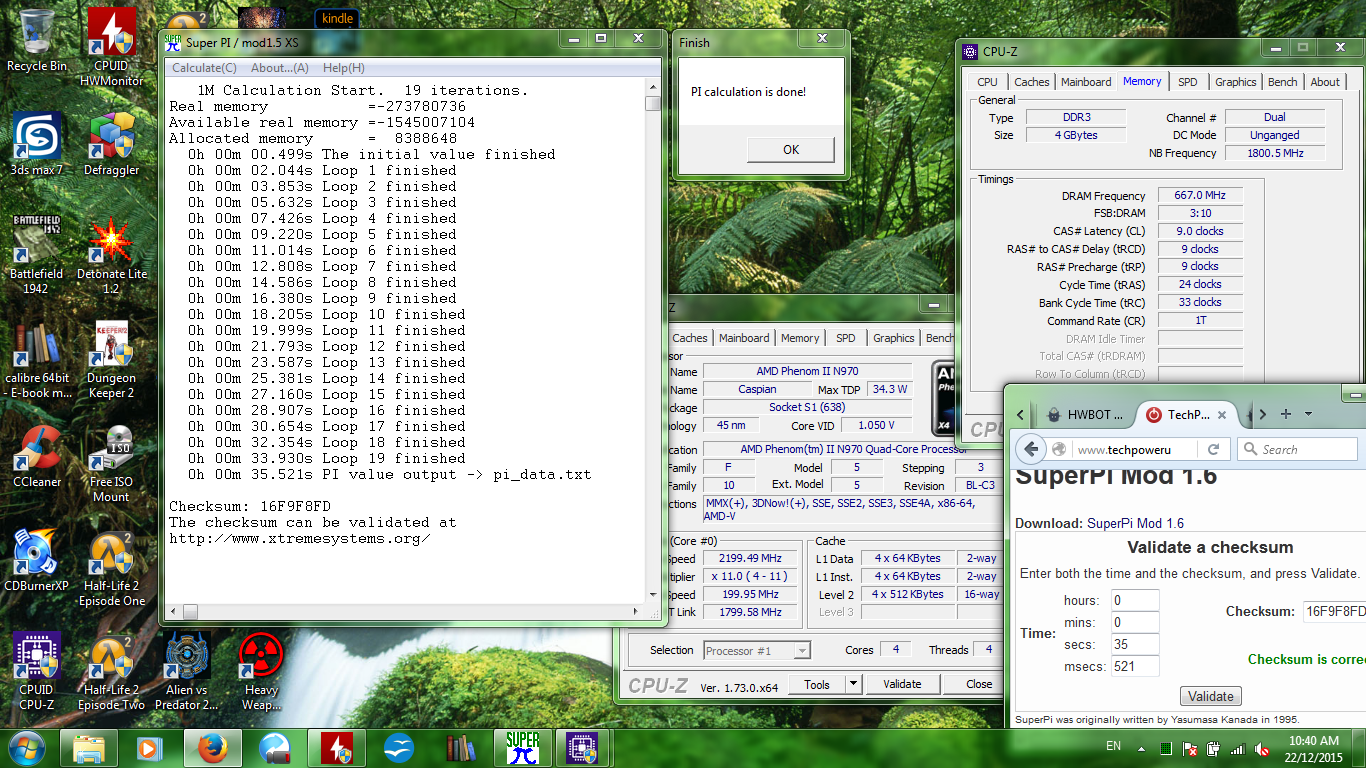Dismiss PI calculation dialog with OK
The height and width of the screenshot is (768, 1366).
tap(791, 149)
